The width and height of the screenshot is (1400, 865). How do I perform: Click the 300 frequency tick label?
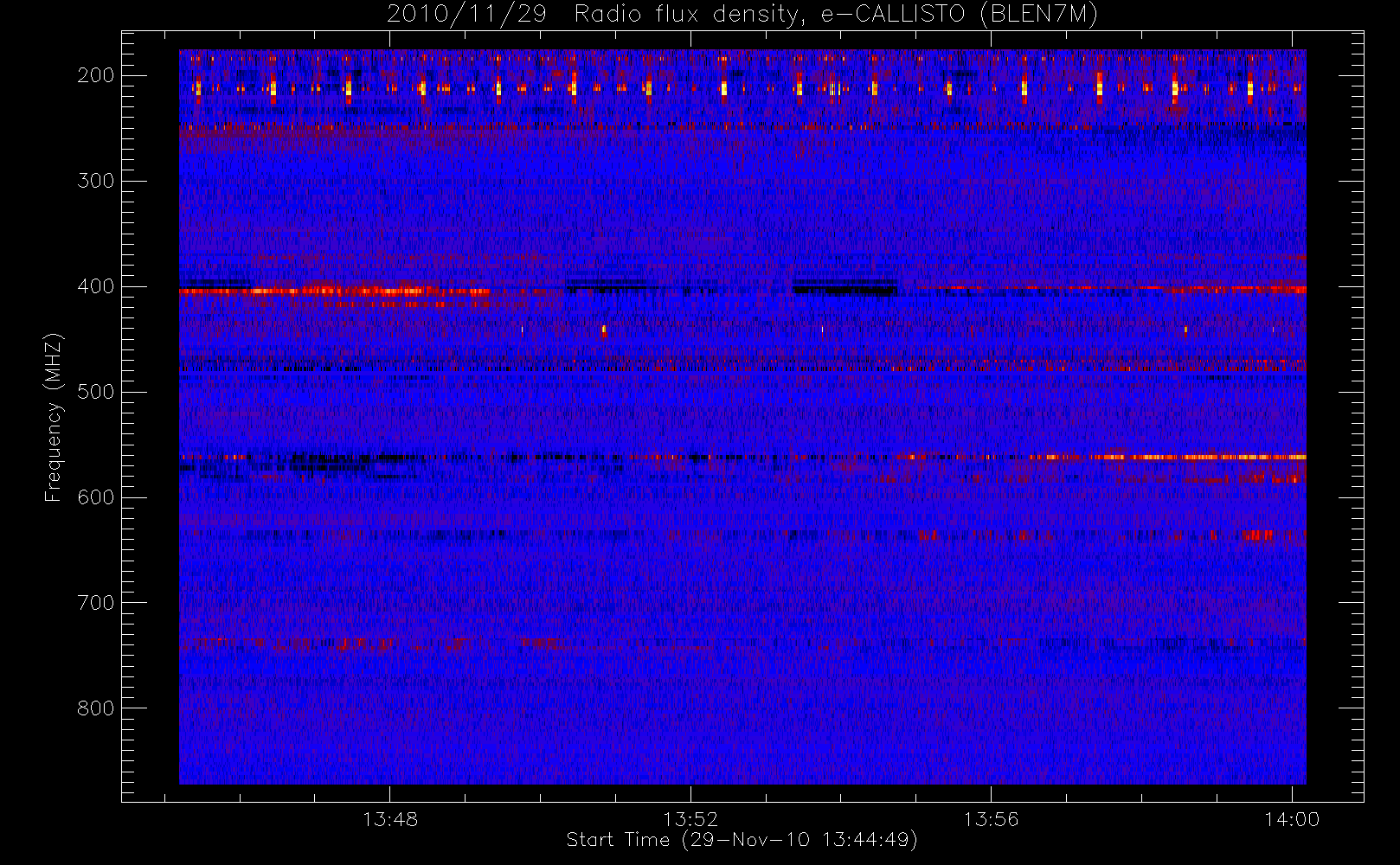95,181
